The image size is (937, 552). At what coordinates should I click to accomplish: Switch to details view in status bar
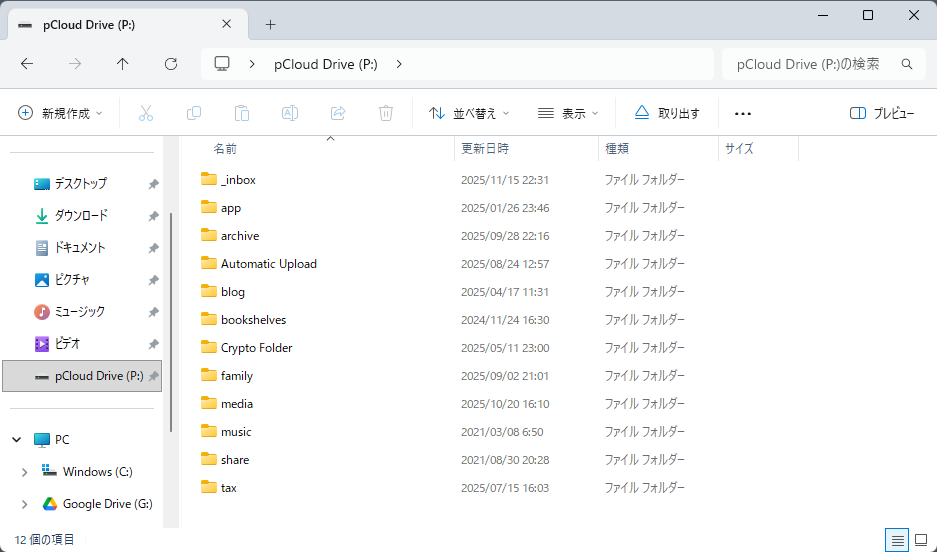pos(898,540)
